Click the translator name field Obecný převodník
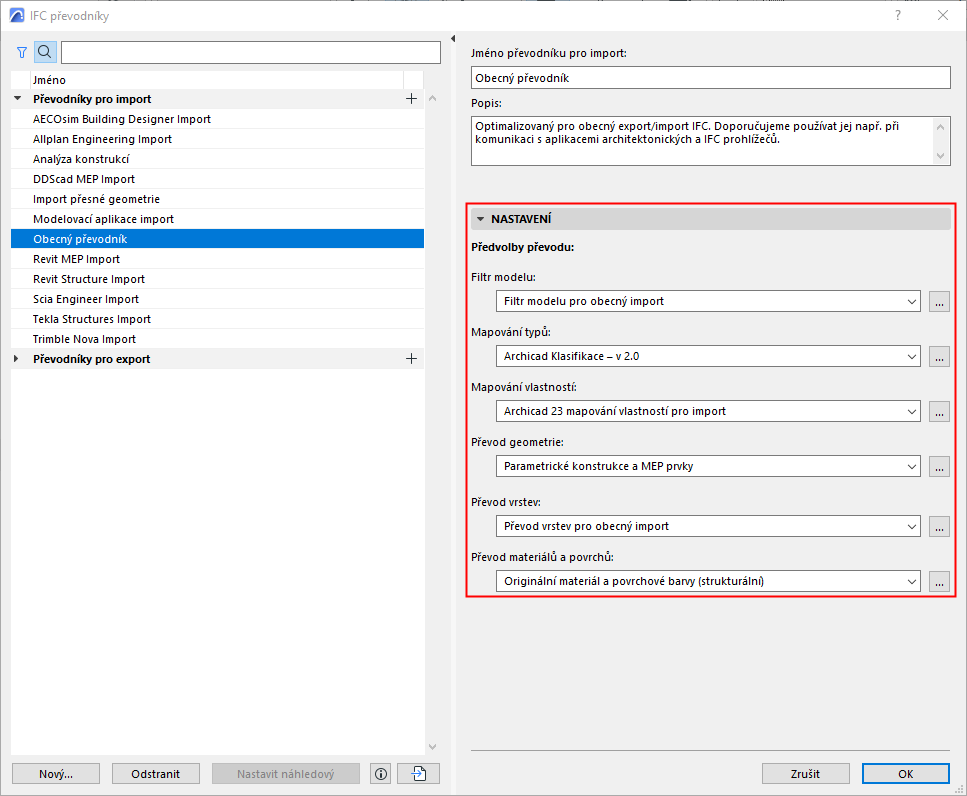 (710, 78)
